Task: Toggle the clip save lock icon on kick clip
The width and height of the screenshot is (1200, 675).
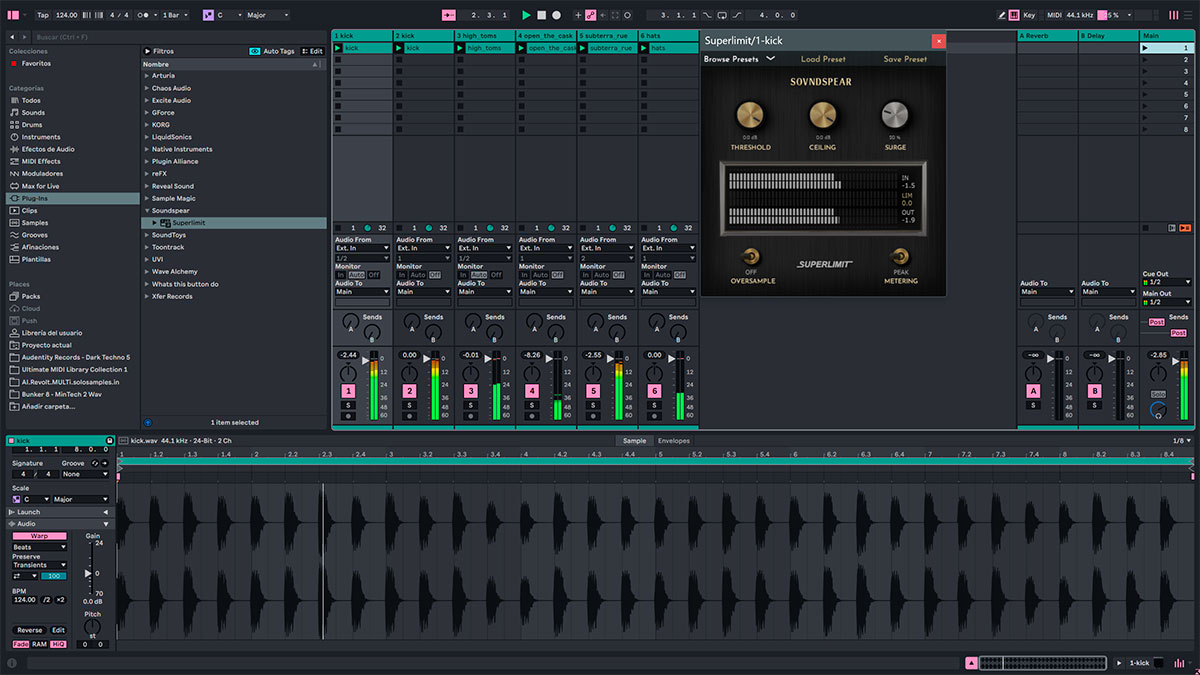Action: point(109,440)
